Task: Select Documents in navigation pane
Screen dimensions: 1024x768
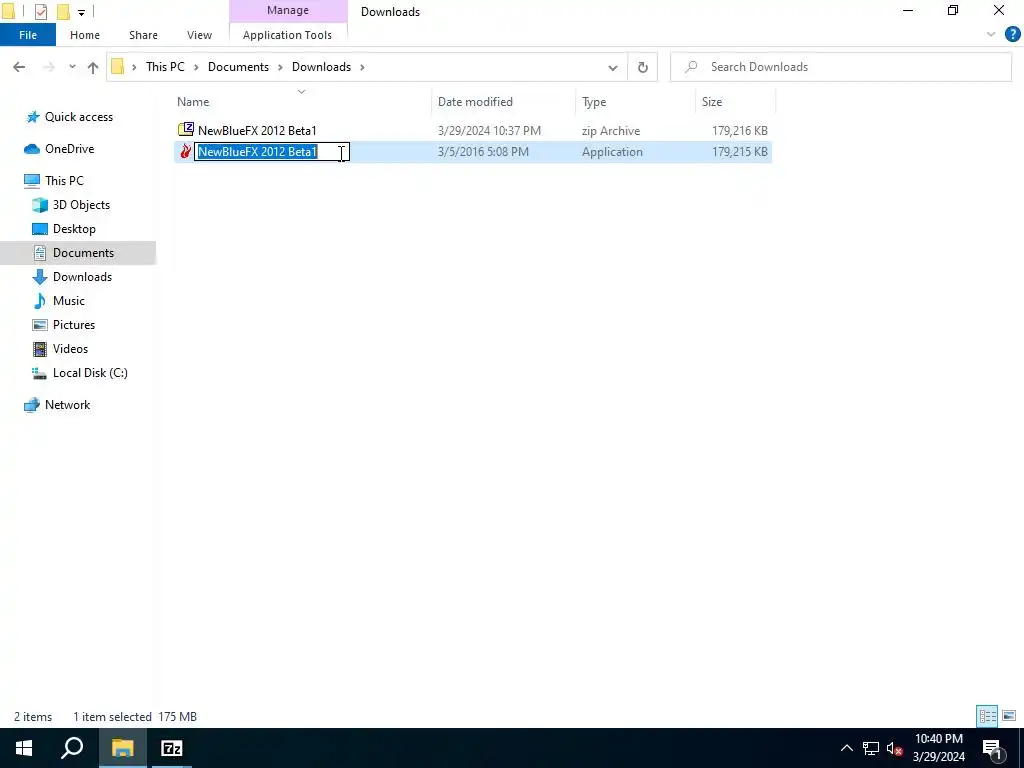Action: tap(83, 253)
